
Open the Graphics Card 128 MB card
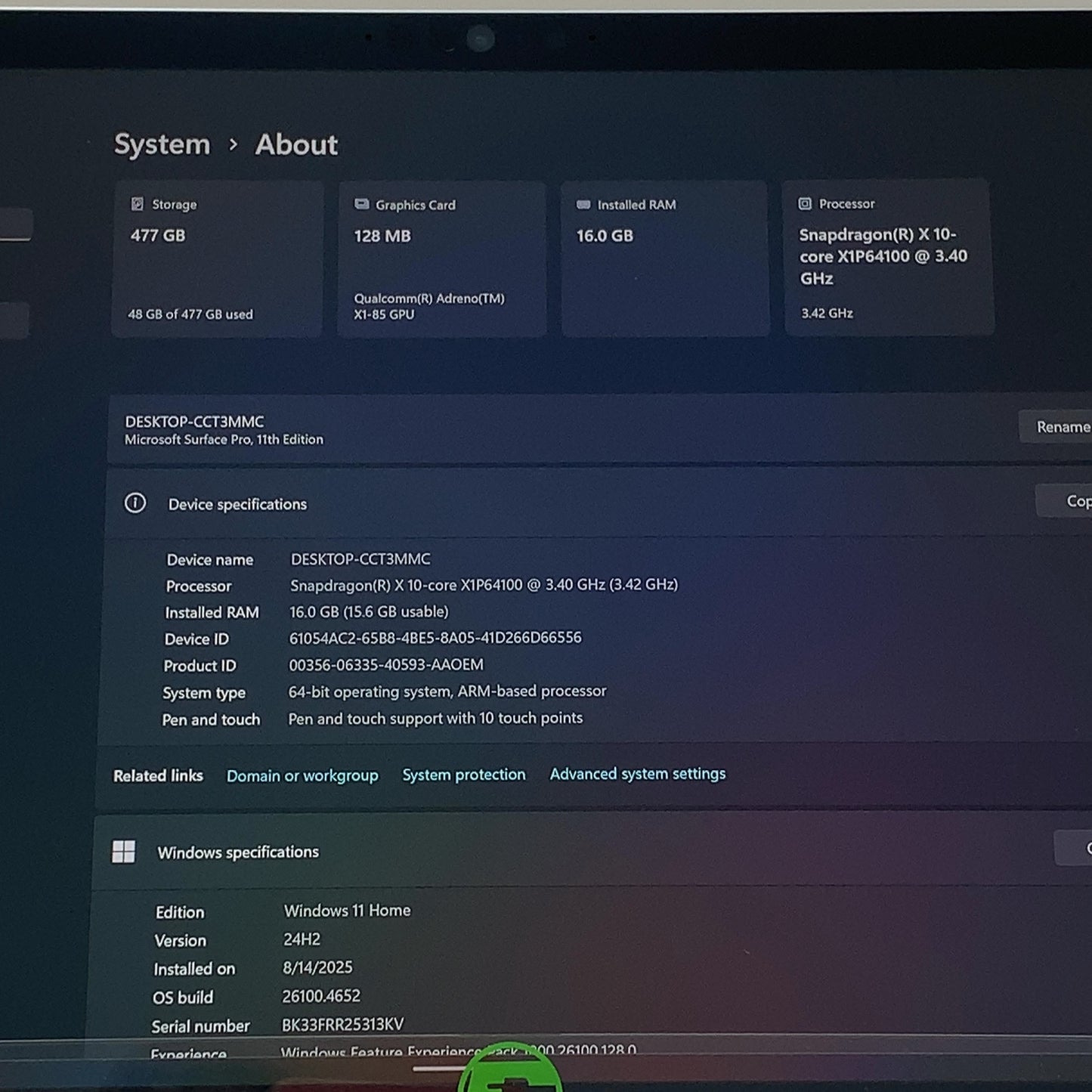pyautogui.click(x=441, y=259)
